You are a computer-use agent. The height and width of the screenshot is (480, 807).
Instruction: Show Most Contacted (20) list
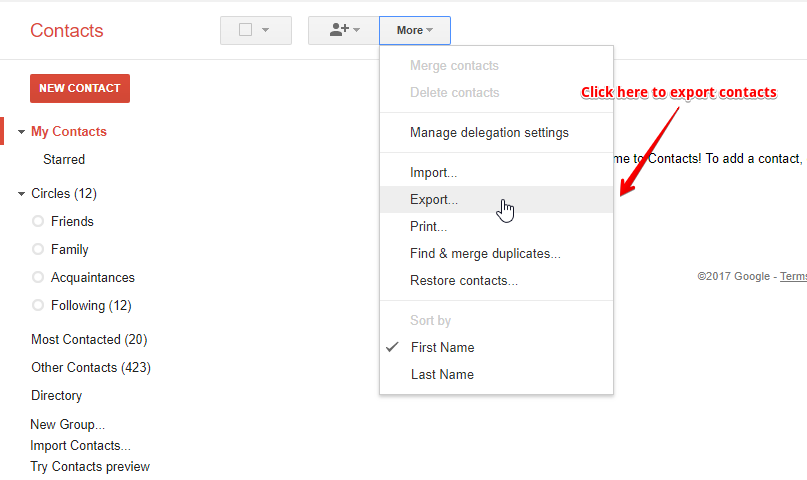click(x=89, y=340)
